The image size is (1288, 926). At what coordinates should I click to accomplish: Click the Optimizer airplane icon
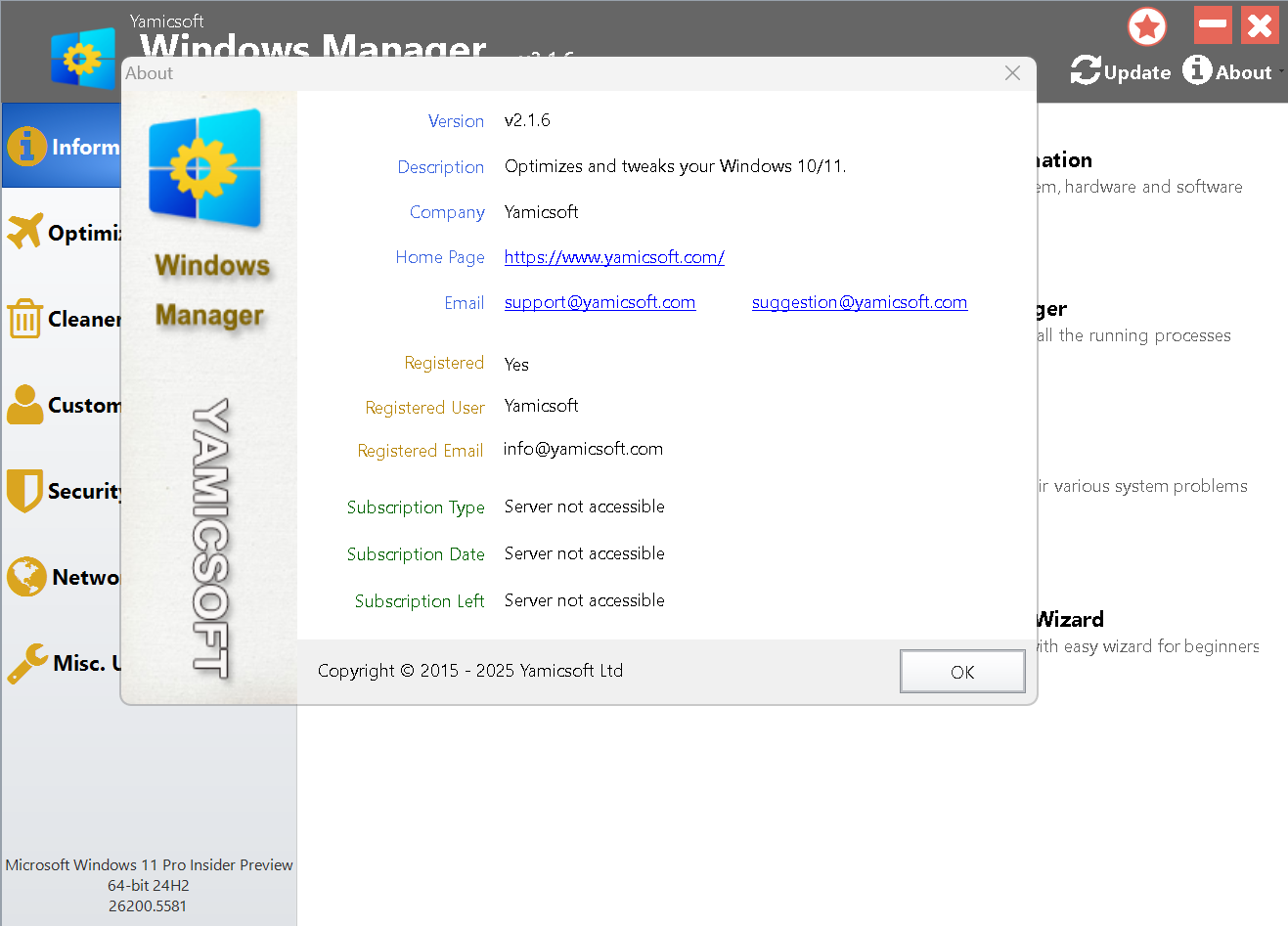[24, 232]
